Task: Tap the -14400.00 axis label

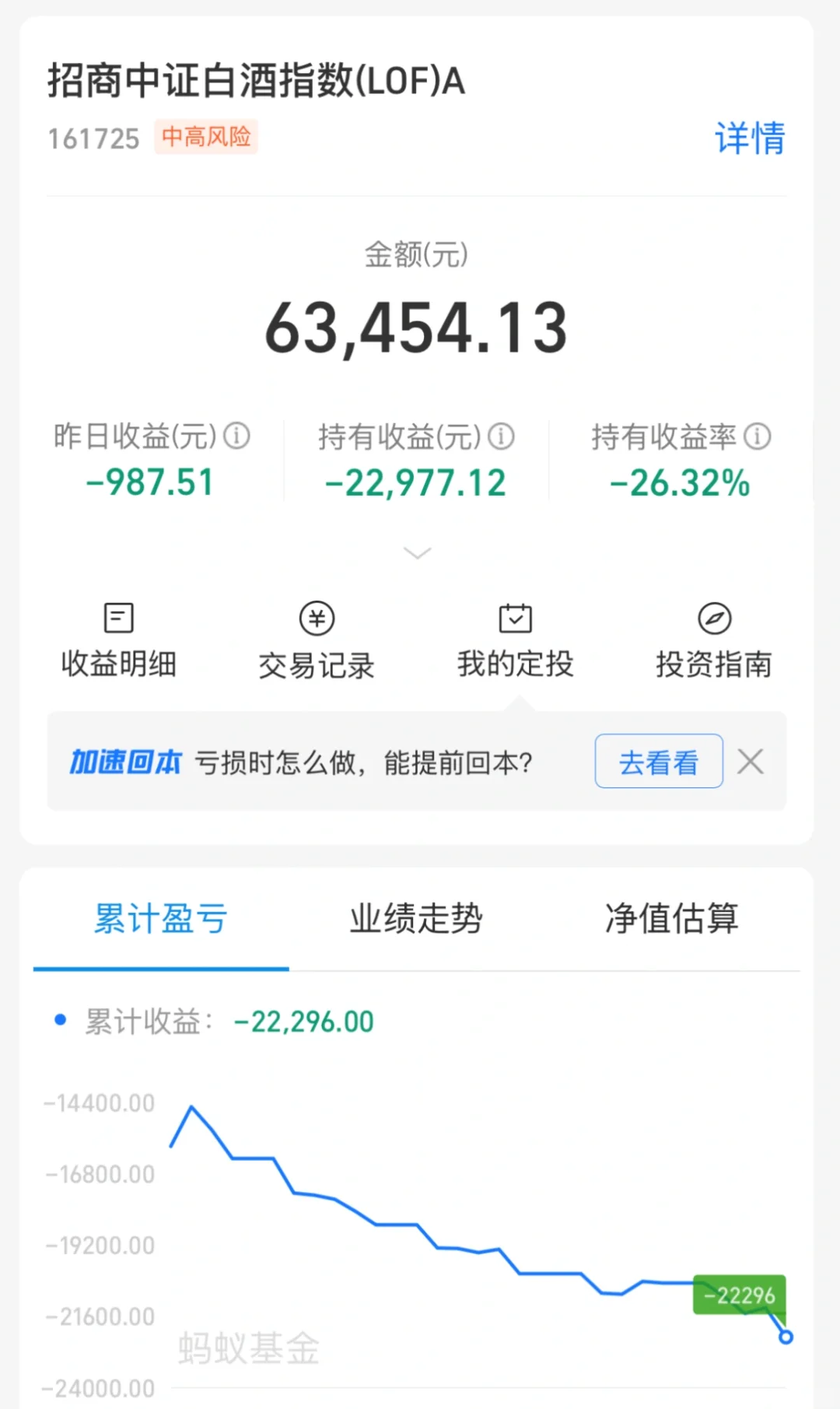Action: coord(100,1103)
